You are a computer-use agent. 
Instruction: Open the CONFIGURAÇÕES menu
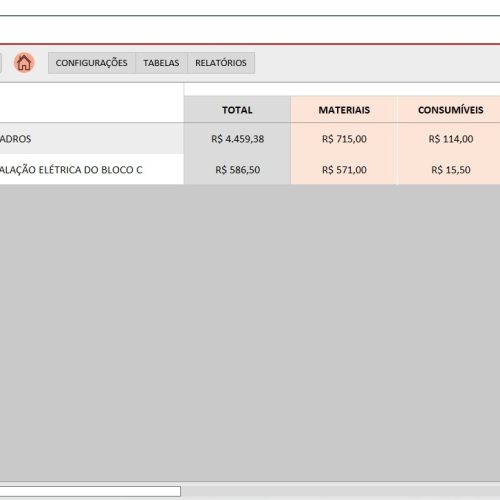pyautogui.click(x=92, y=63)
